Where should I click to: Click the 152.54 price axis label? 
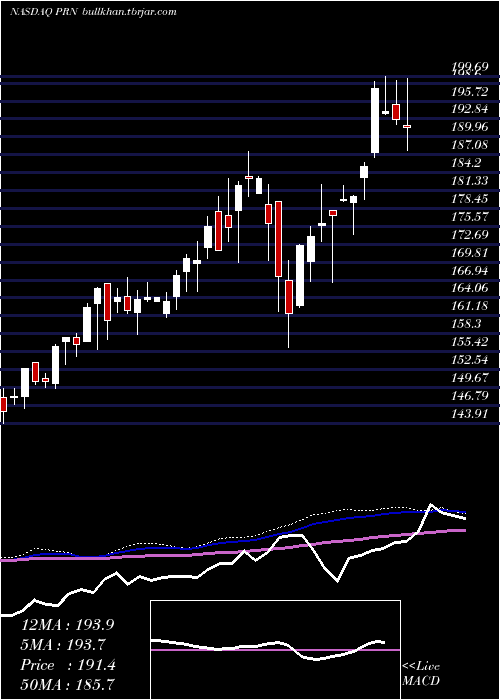(x=471, y=359)
